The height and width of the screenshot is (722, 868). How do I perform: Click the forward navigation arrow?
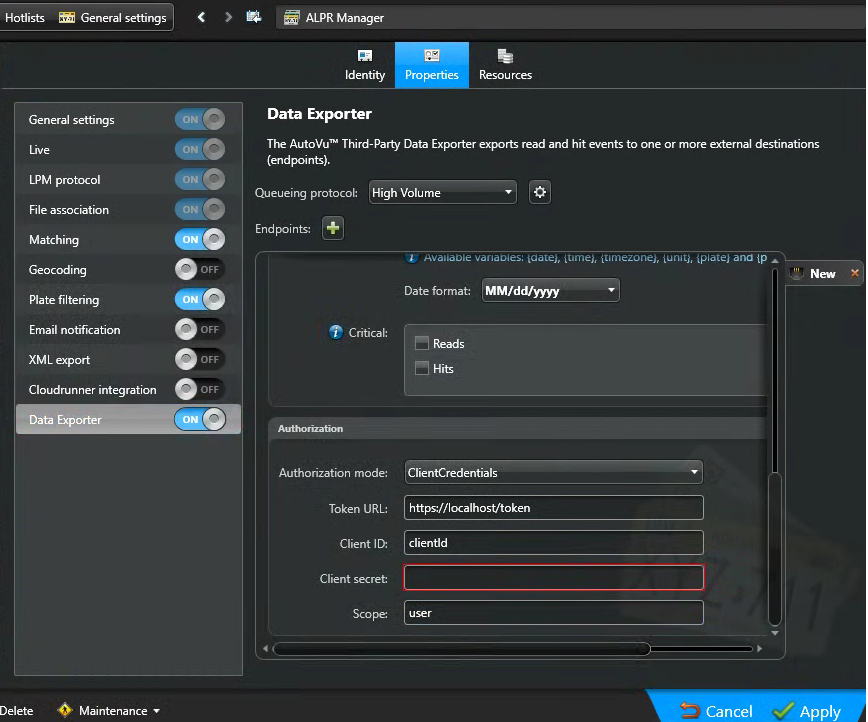229,17
